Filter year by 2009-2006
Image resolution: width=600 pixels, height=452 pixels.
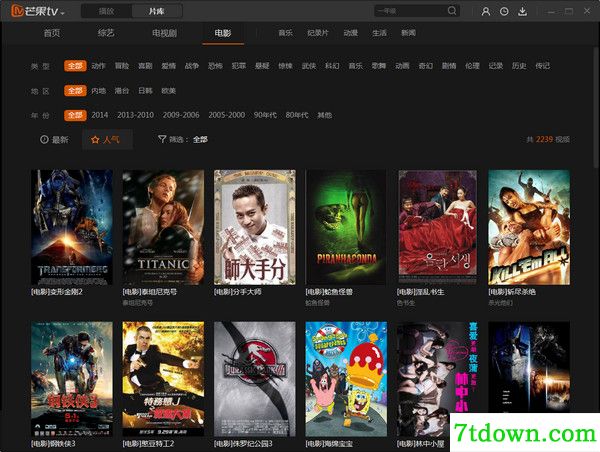tap(181, 115)
